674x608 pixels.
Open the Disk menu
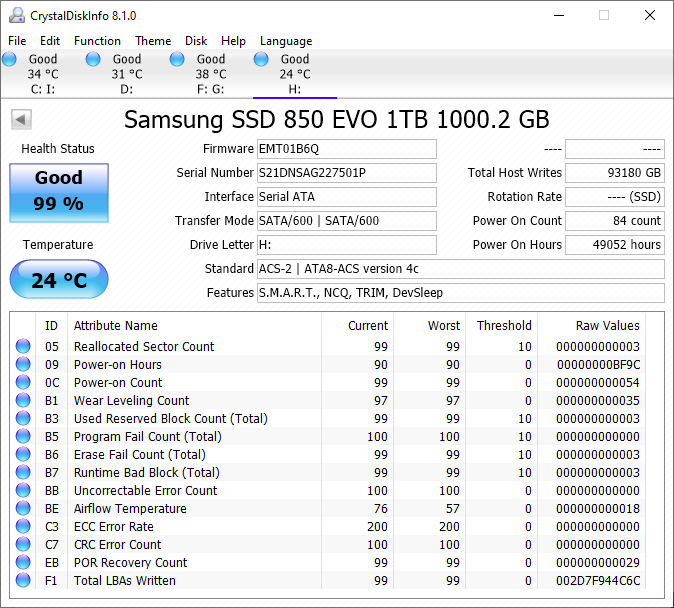(x=196, y=41)
